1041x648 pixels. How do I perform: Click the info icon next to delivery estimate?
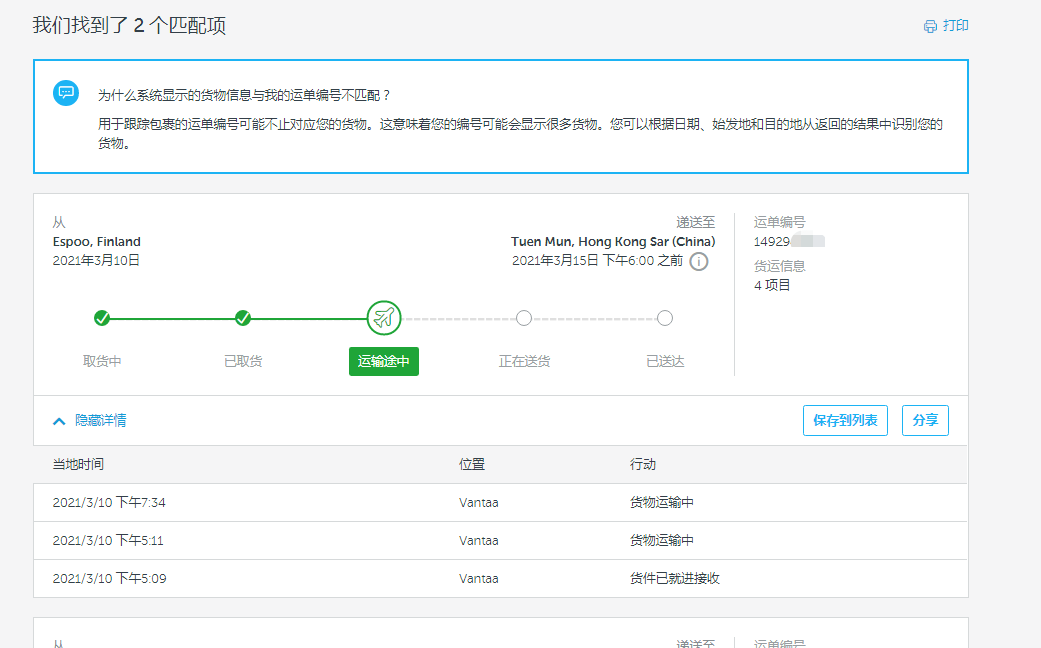[x=698, y=262]
